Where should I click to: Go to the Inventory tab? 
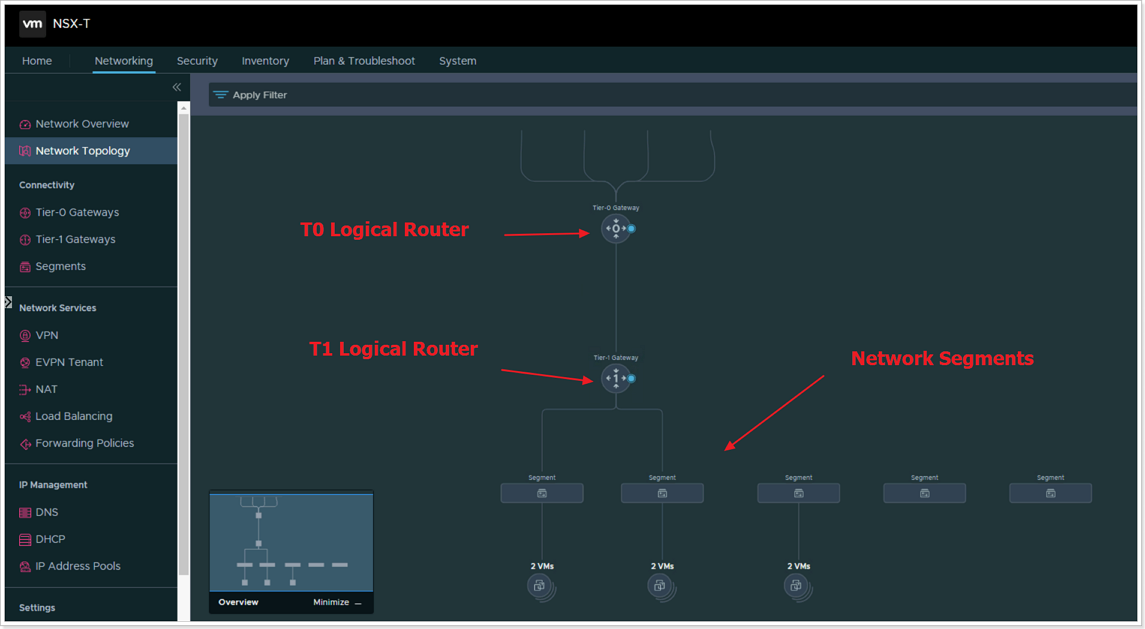pos(265,61)
